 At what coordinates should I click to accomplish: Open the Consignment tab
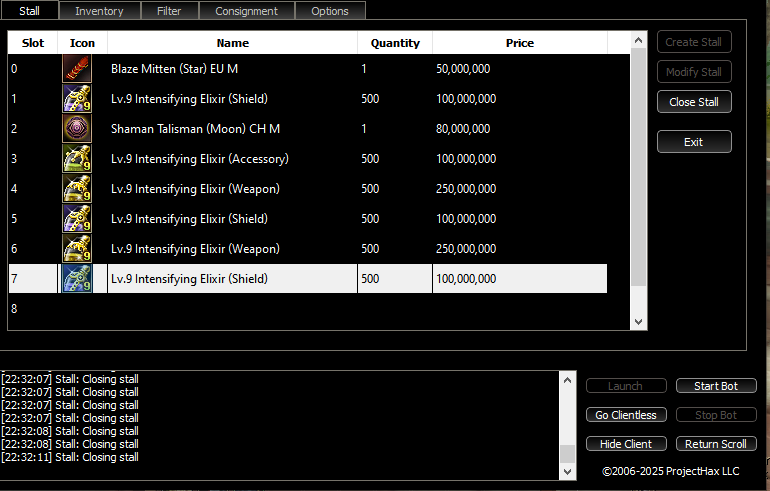246,11
